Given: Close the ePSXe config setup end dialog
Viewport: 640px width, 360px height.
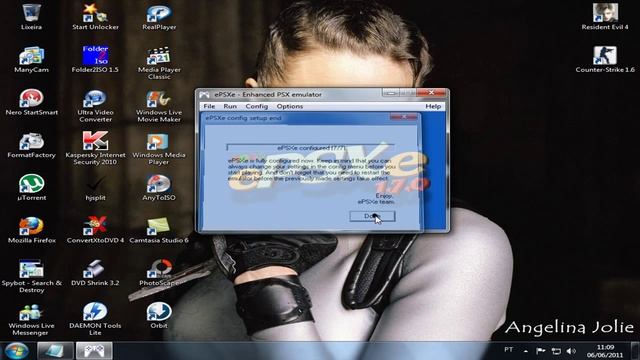Looking at the screenshot, I should 403,117.
